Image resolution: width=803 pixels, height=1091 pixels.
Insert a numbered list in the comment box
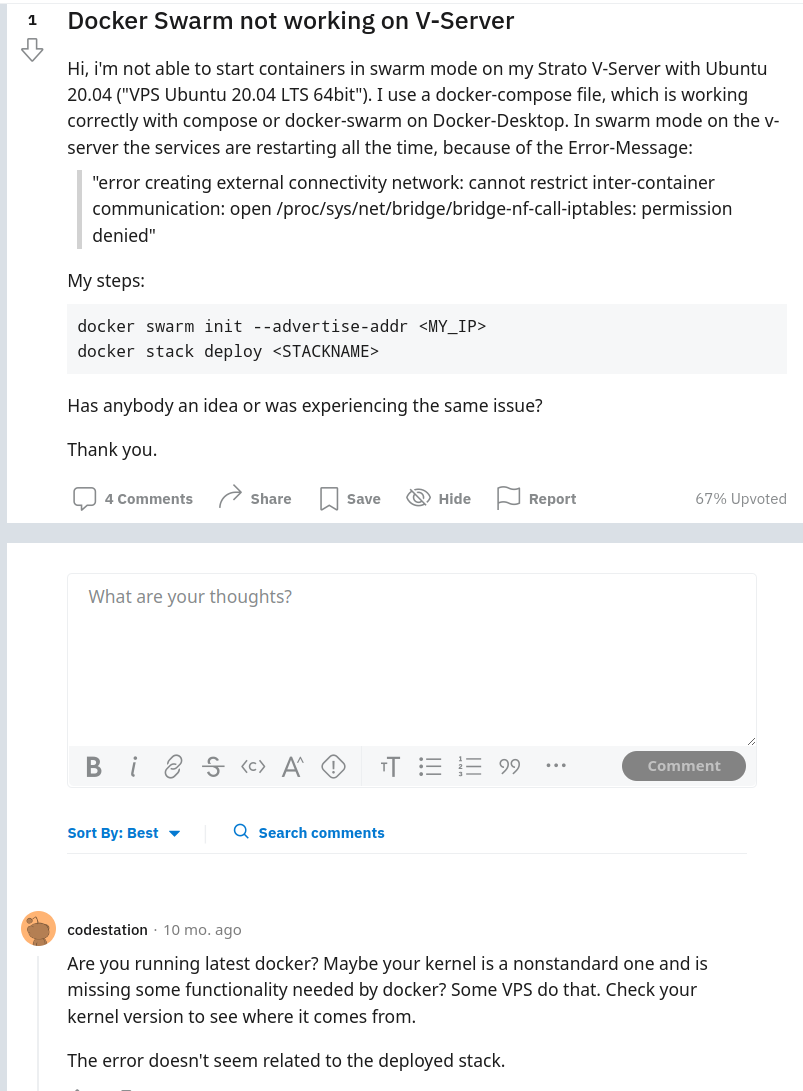click(470, 766)
